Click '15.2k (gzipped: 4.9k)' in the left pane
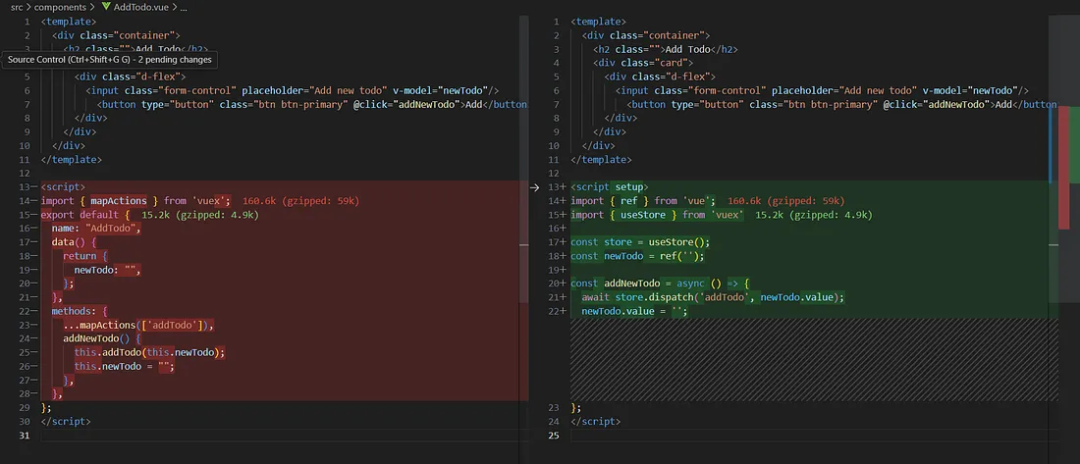Screen dimensions: 1080x464 click(x=200, y=214)
